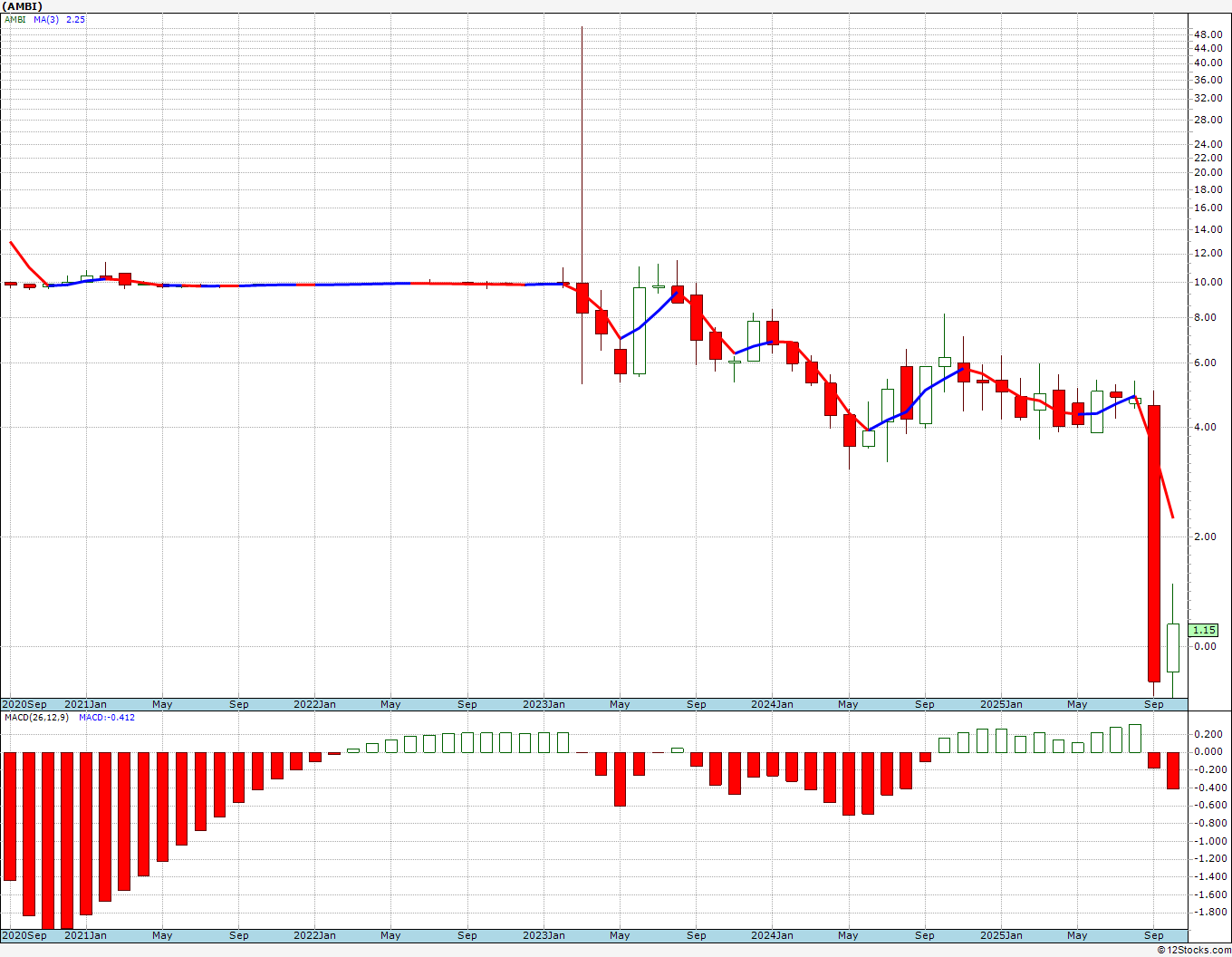
Task: Select 2023Jan on the price chart time axis
Action: point(544,704)
